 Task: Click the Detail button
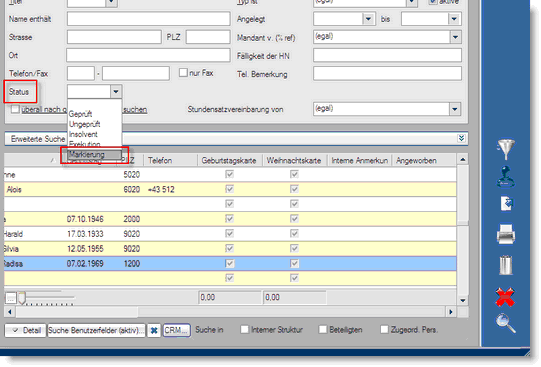pyautogui.click(x=25, y=330)
